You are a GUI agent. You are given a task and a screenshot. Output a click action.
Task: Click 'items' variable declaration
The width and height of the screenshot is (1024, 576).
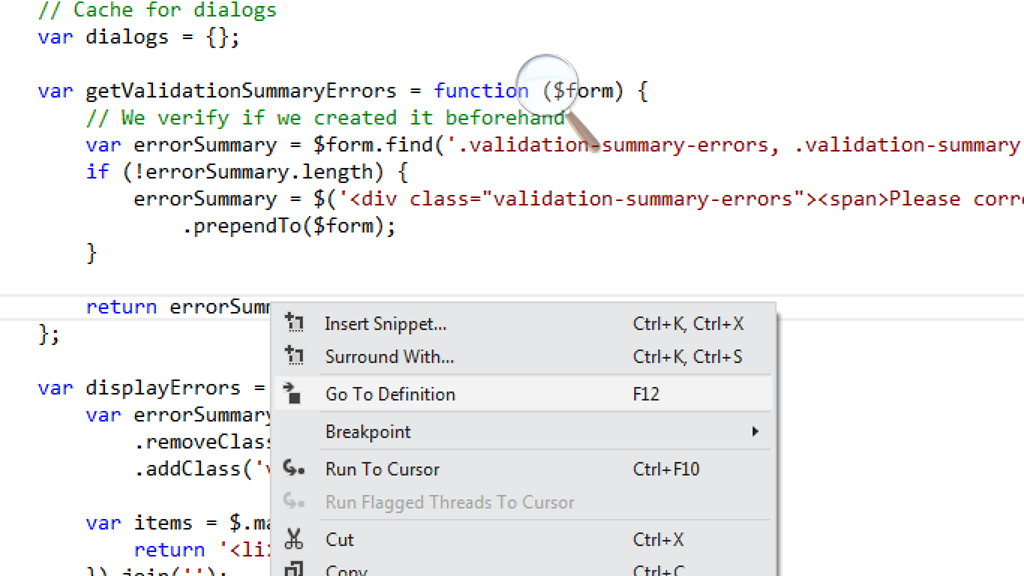click(x=163, y=523)
